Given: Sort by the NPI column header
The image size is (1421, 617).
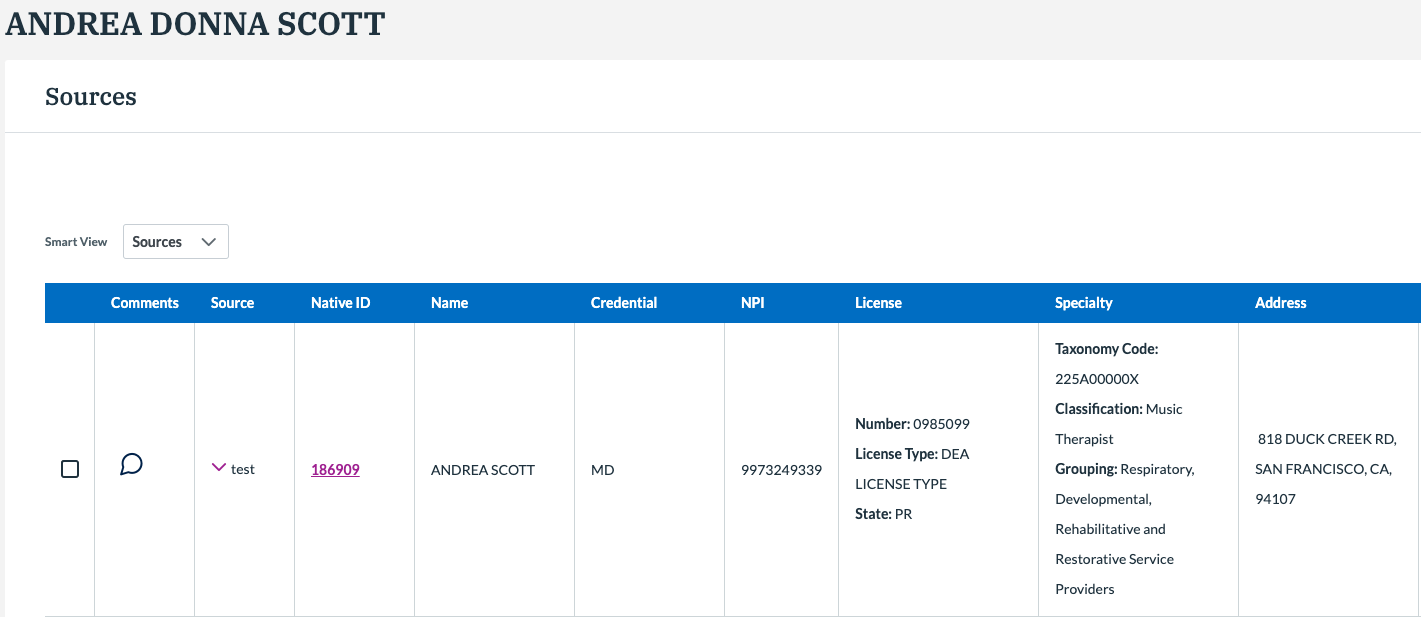Looking at the screenshot, I should click(x=752, y=303).
